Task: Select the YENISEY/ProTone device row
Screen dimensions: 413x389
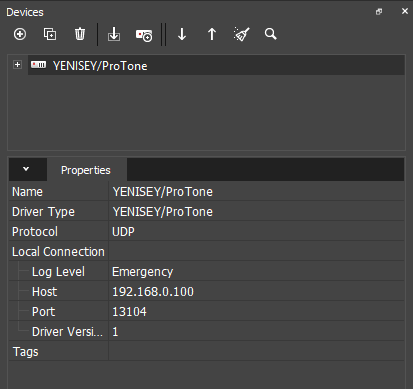Action: (x=216, y=65)
